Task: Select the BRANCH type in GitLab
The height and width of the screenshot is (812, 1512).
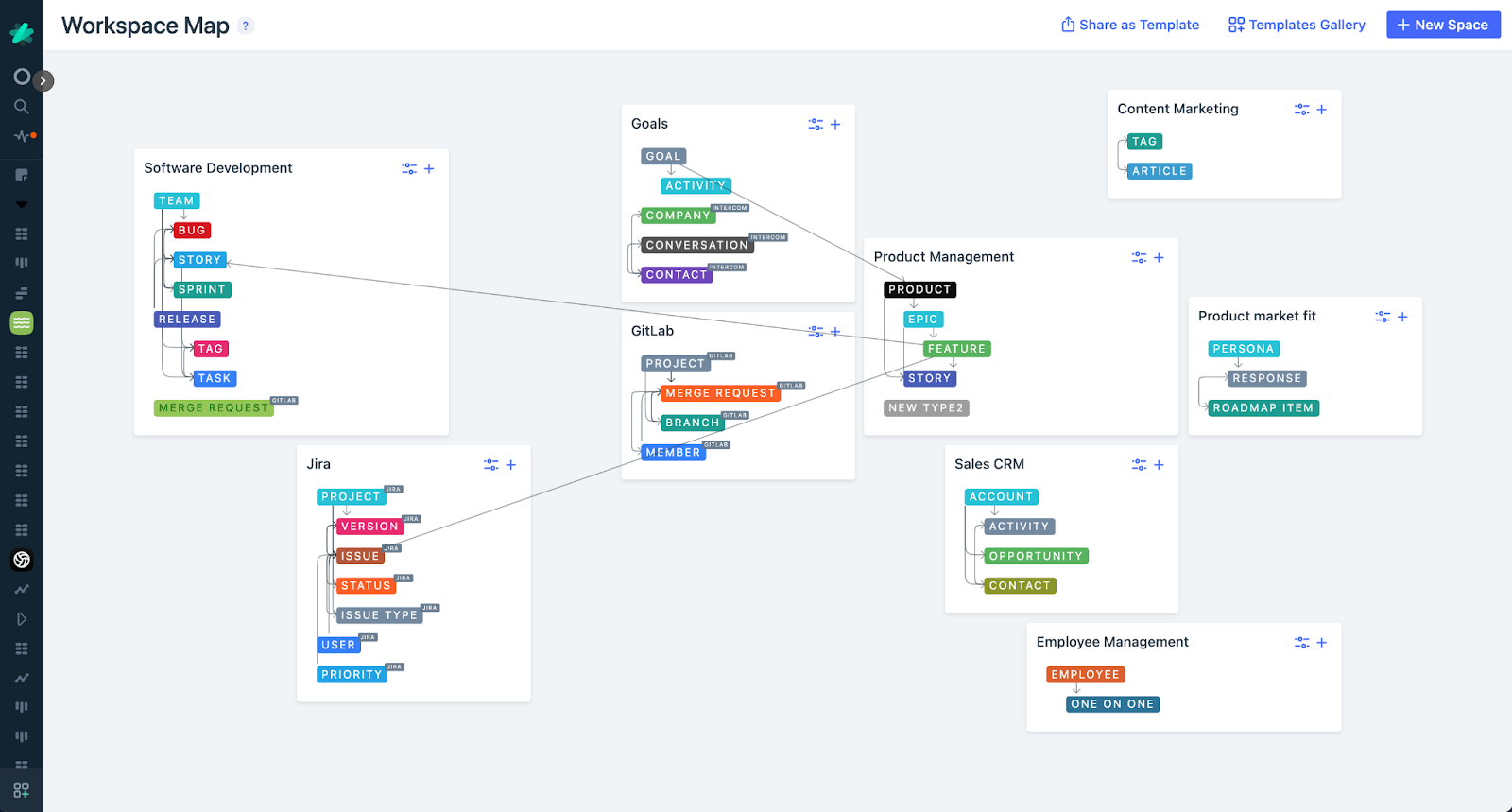Action: 693,423
